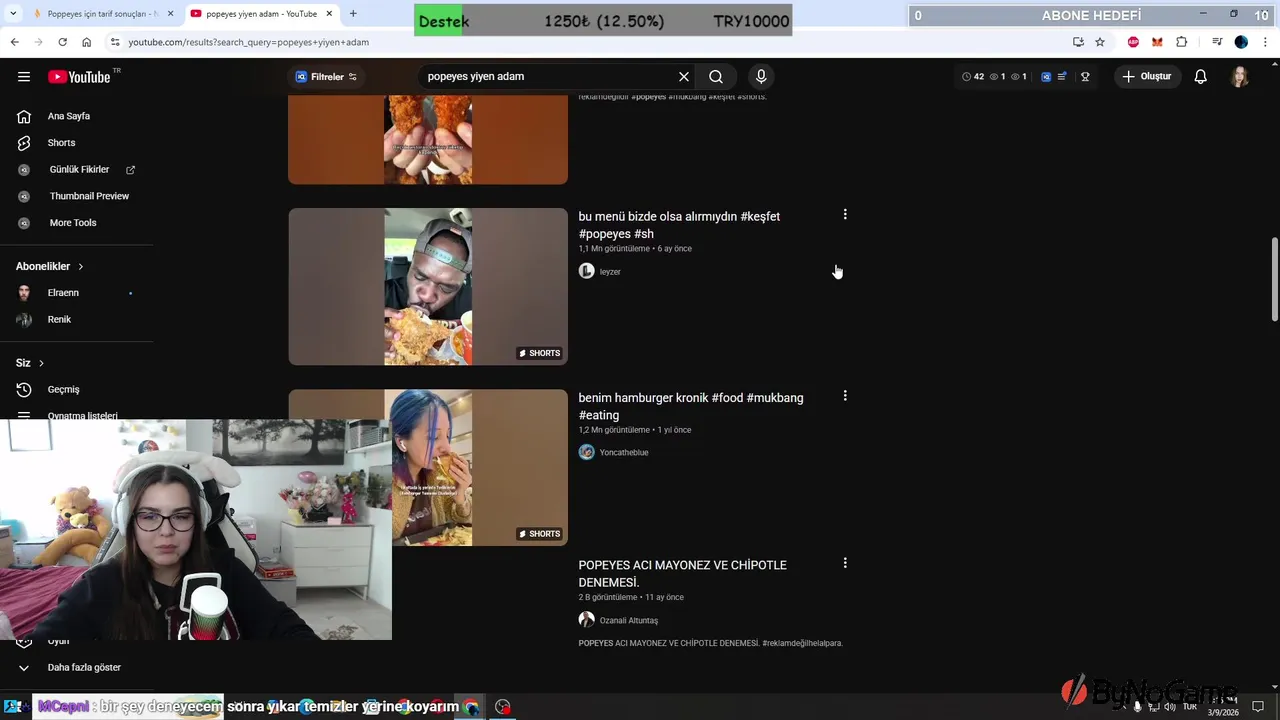Viewport: 1280px width, 720px height.
Task: Open the YouTube account avatar menu
Action: pyautogui.click(x=1240, y=77)
